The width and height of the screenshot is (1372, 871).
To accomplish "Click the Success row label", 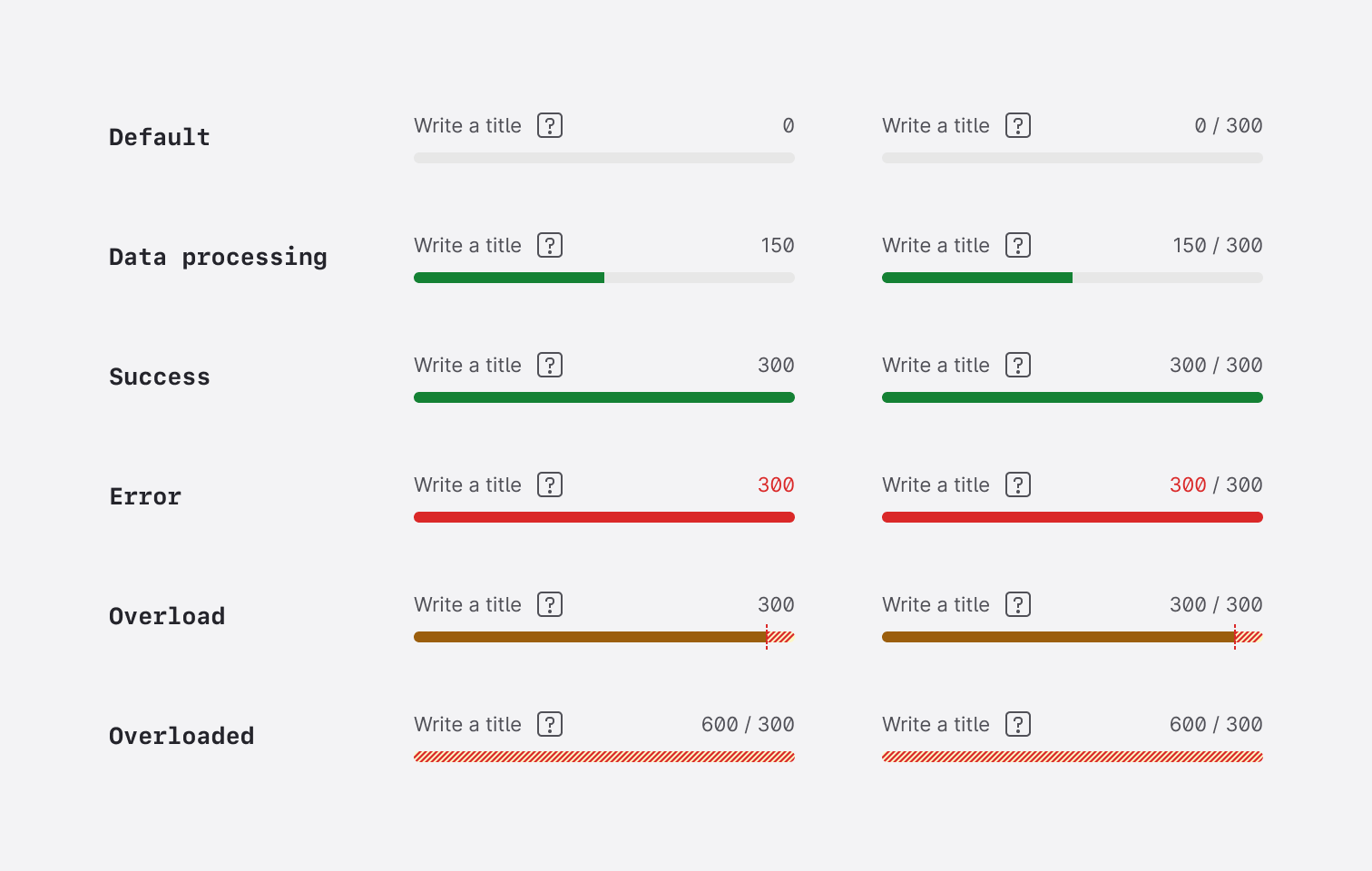I will coord(160,377).
